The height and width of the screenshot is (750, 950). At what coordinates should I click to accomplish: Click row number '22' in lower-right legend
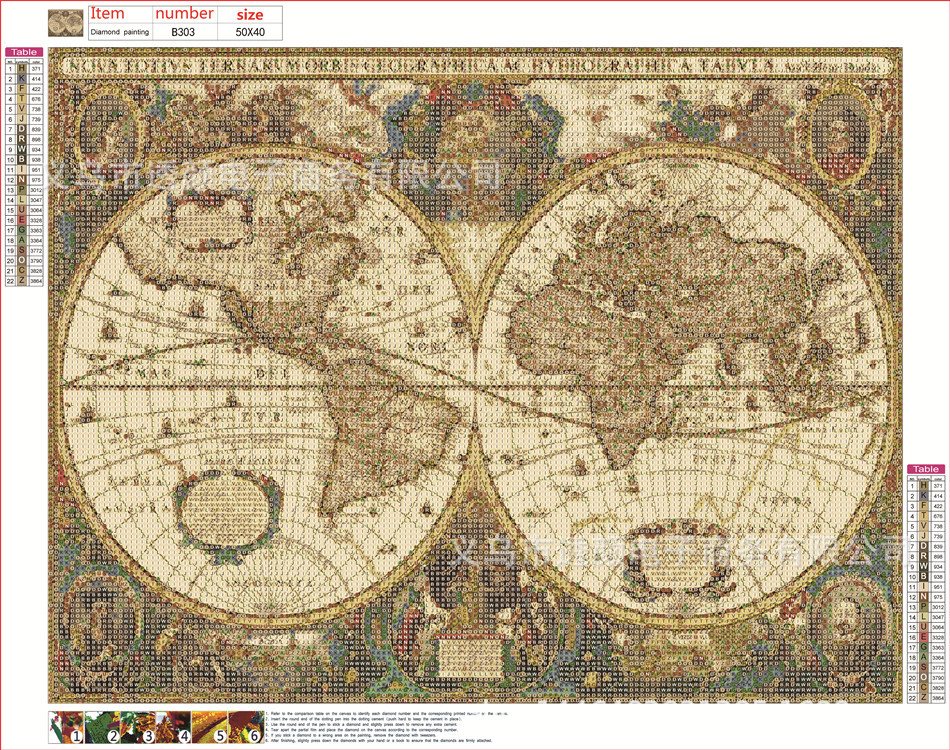912,698
